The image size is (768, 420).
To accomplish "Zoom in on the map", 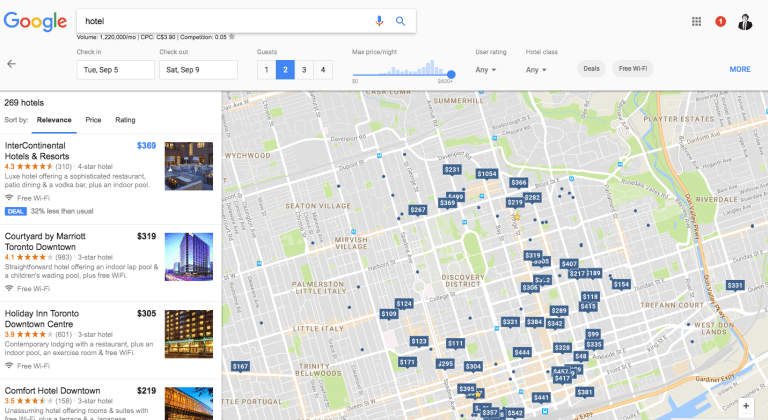I will pos(745,406).
